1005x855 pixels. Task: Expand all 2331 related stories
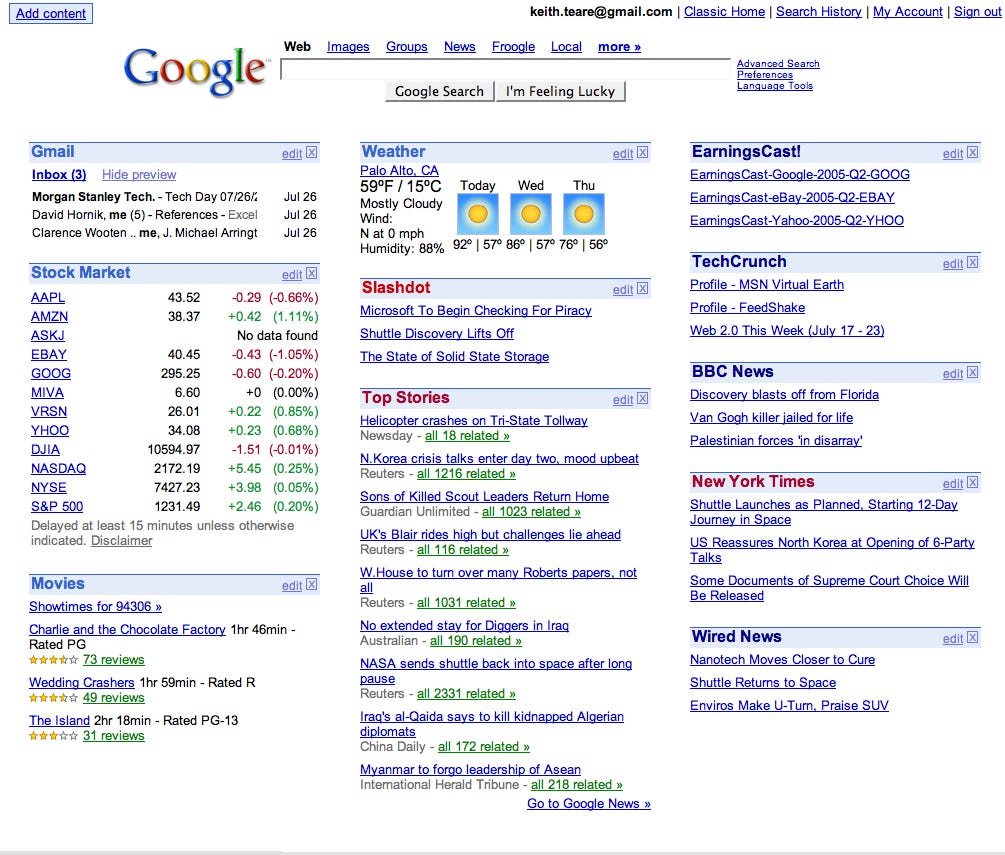[x=467, y=693]
